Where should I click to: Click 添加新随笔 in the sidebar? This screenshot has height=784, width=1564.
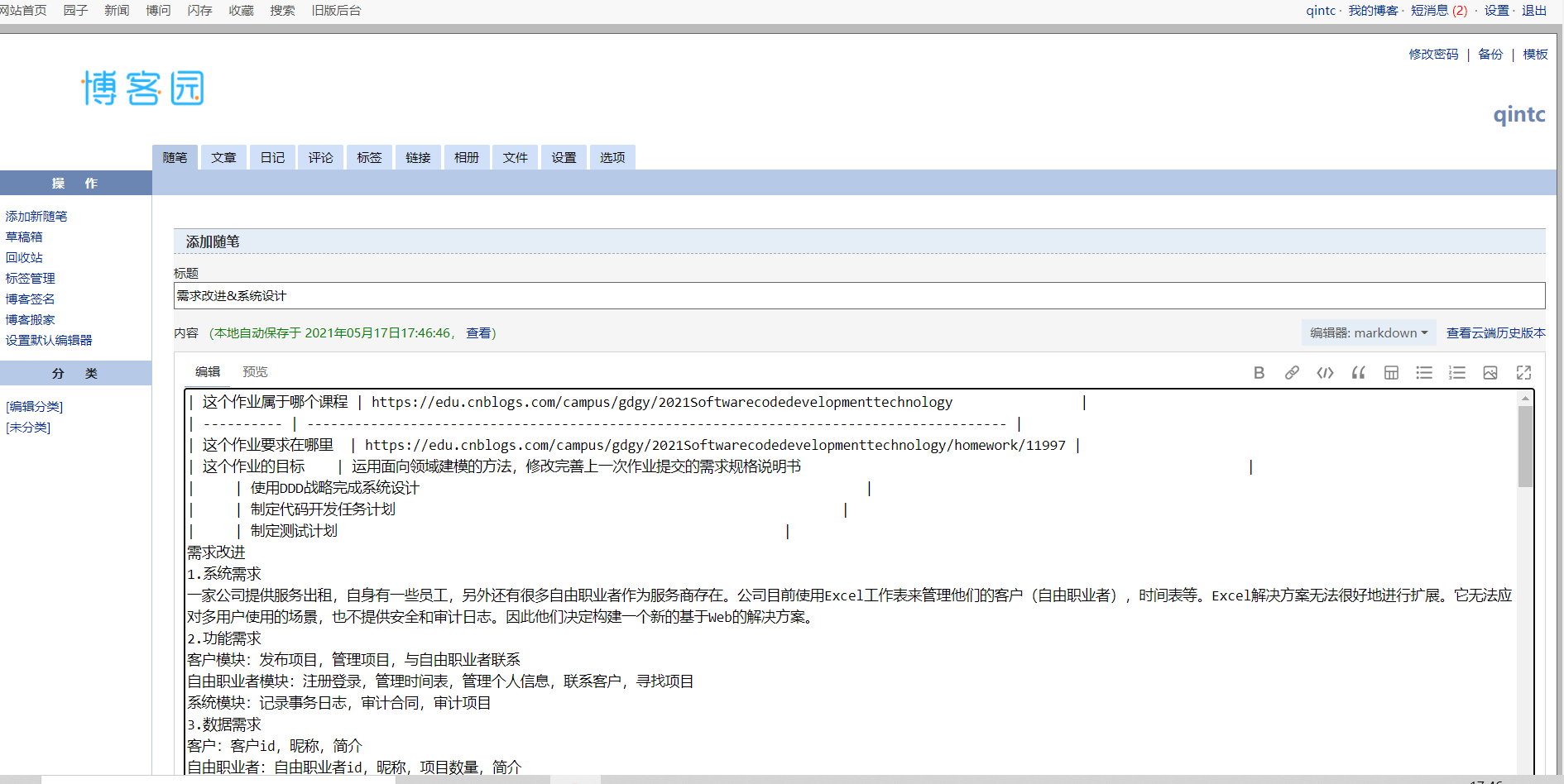point(36,217)
